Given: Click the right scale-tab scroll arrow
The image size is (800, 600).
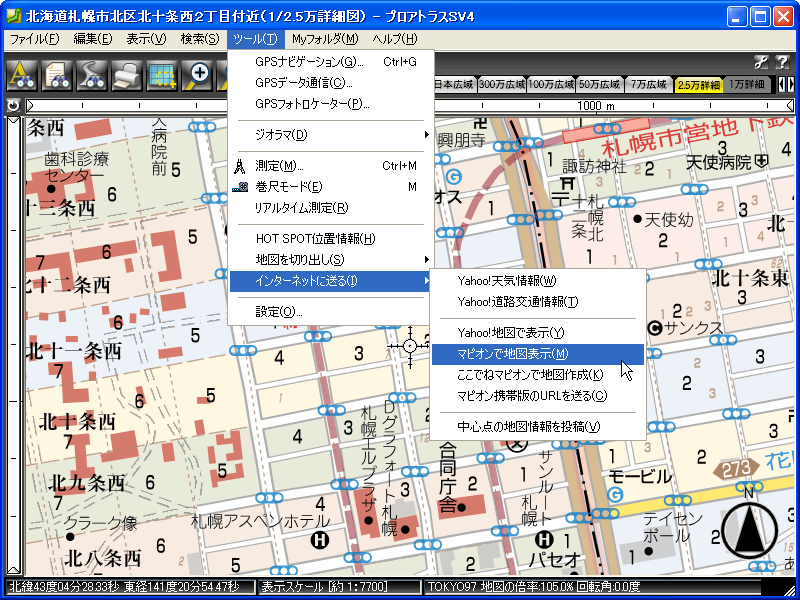Looking at the screenshot, I should (790, 84).
